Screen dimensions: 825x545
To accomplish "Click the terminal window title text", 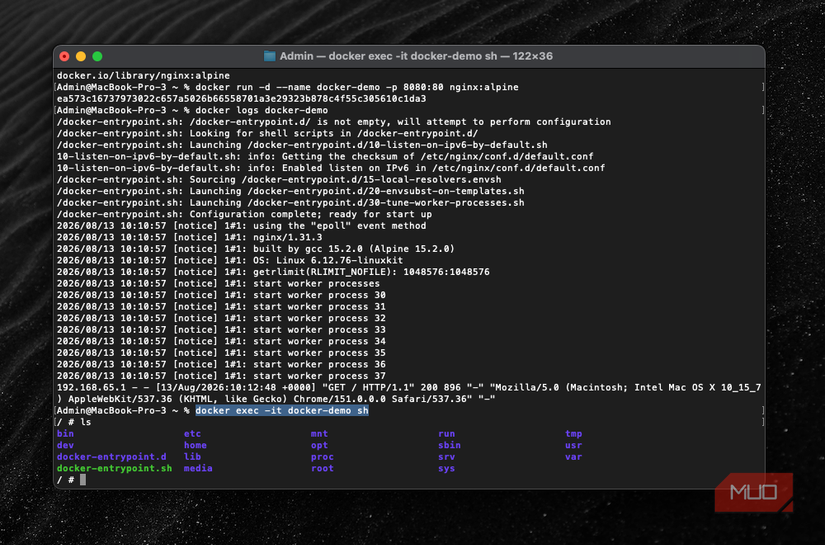I will pyautogui.click(x=416, y=56).
